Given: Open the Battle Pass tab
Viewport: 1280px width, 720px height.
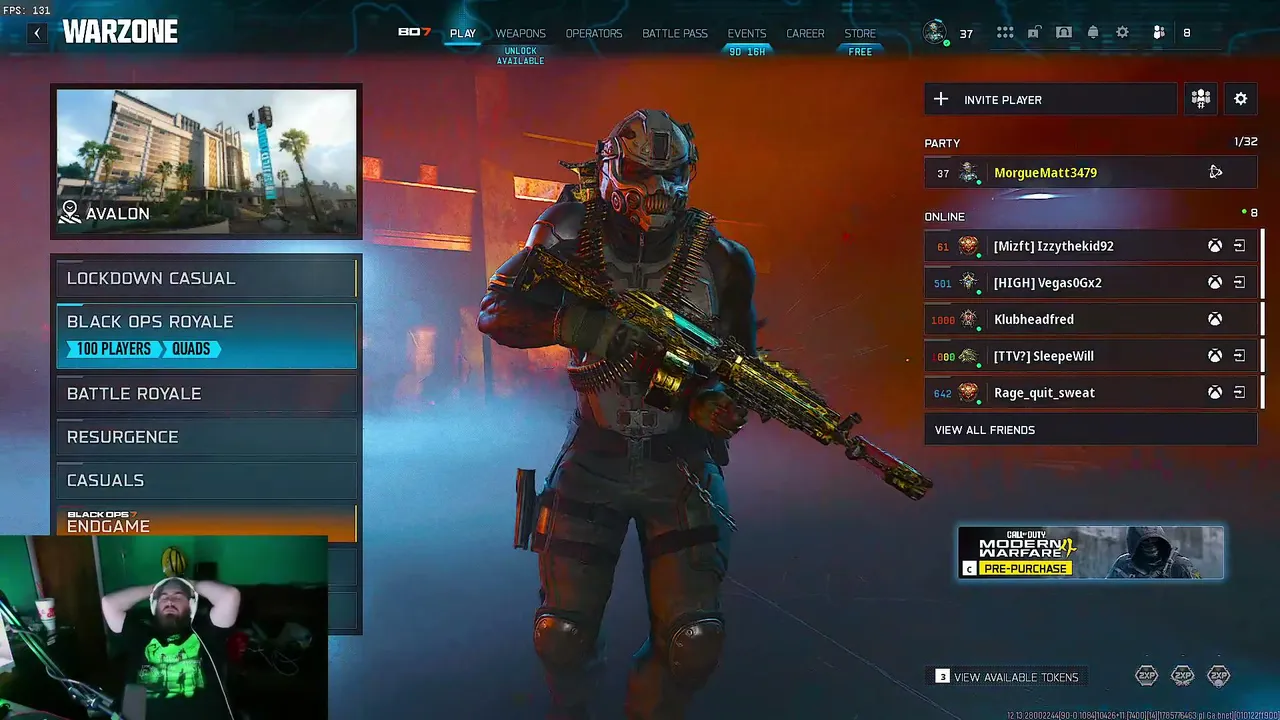Looking at the screenshot, I should pos(675,33).
